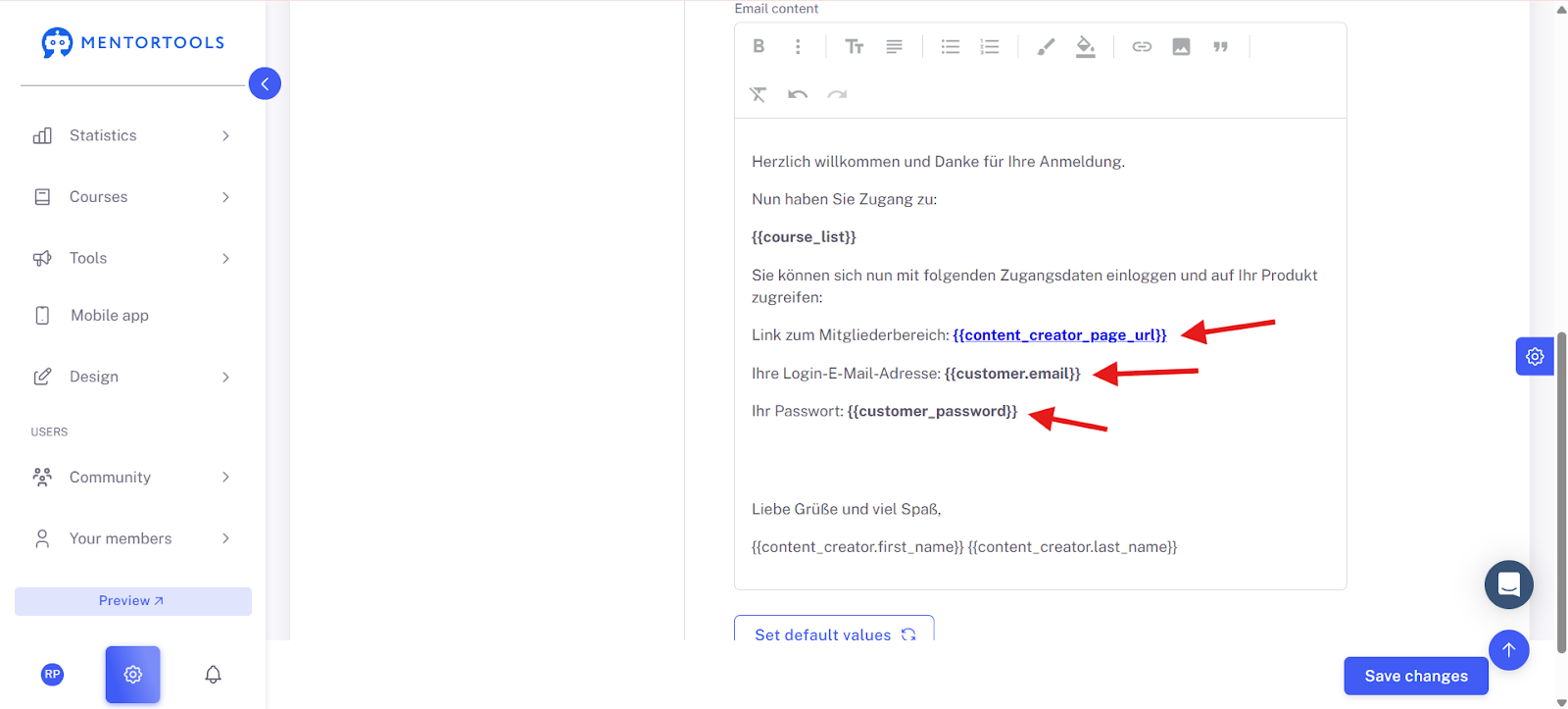Click the {{content_creator_page_url}} link

pyautogui.click(x=1059, y=335)
